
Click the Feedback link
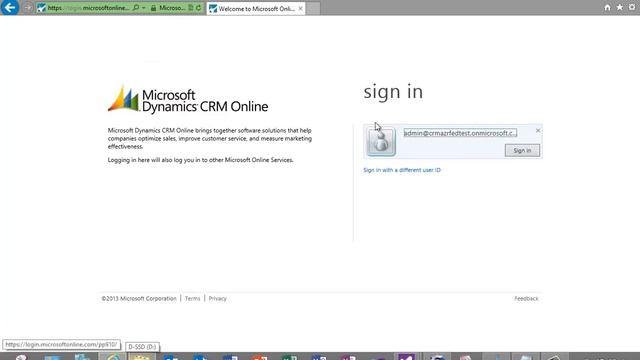(x=526, y=298)
